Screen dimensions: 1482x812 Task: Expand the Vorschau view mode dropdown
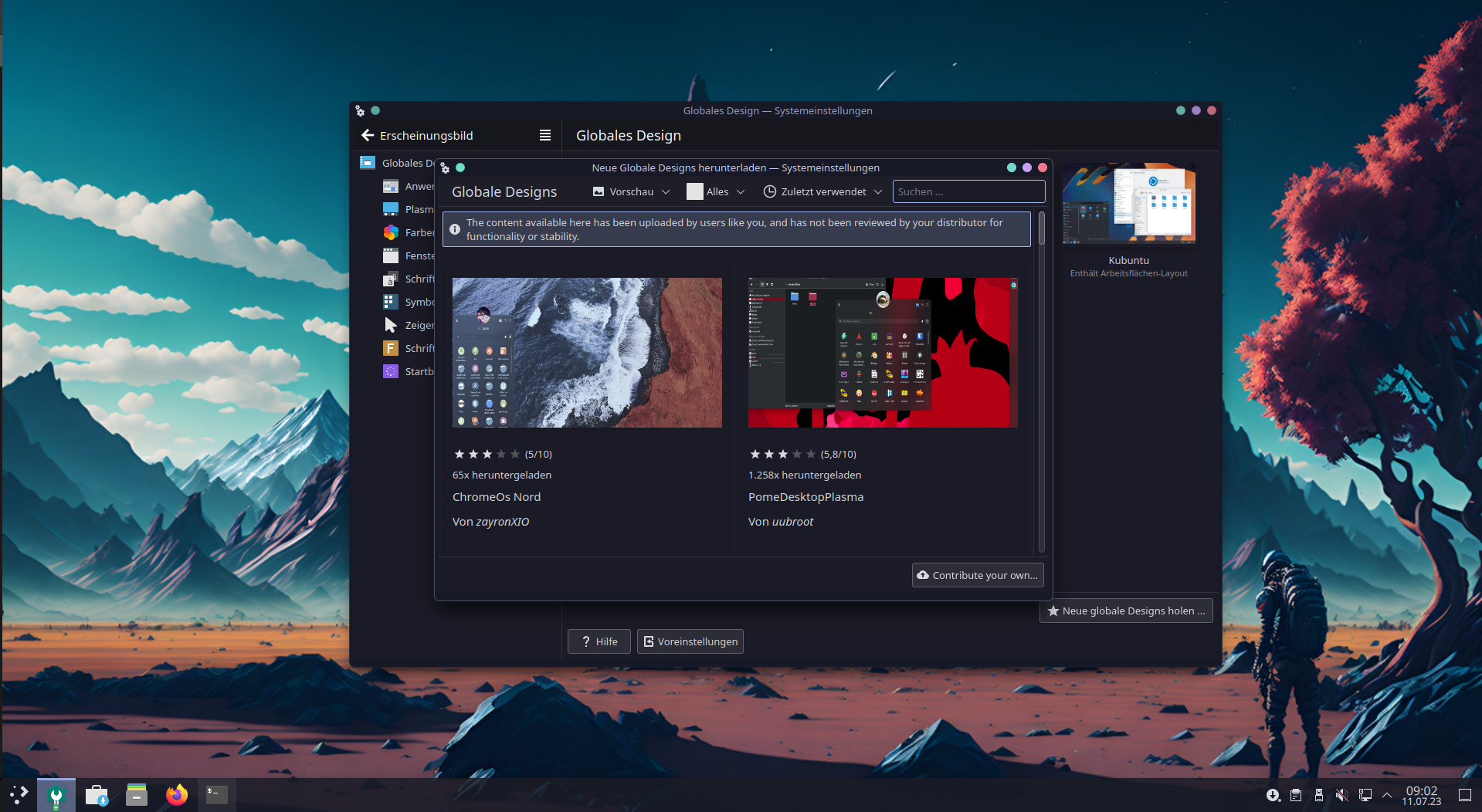631,191
